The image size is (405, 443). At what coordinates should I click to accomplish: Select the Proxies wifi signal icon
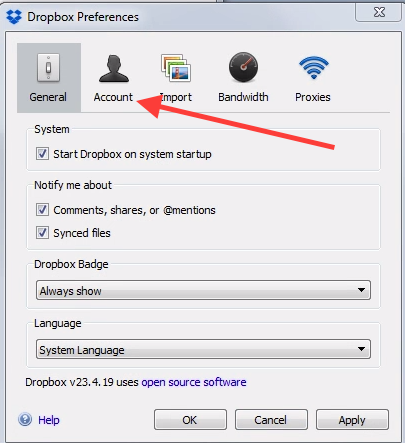pyautogui.click(x=314, y=67)
